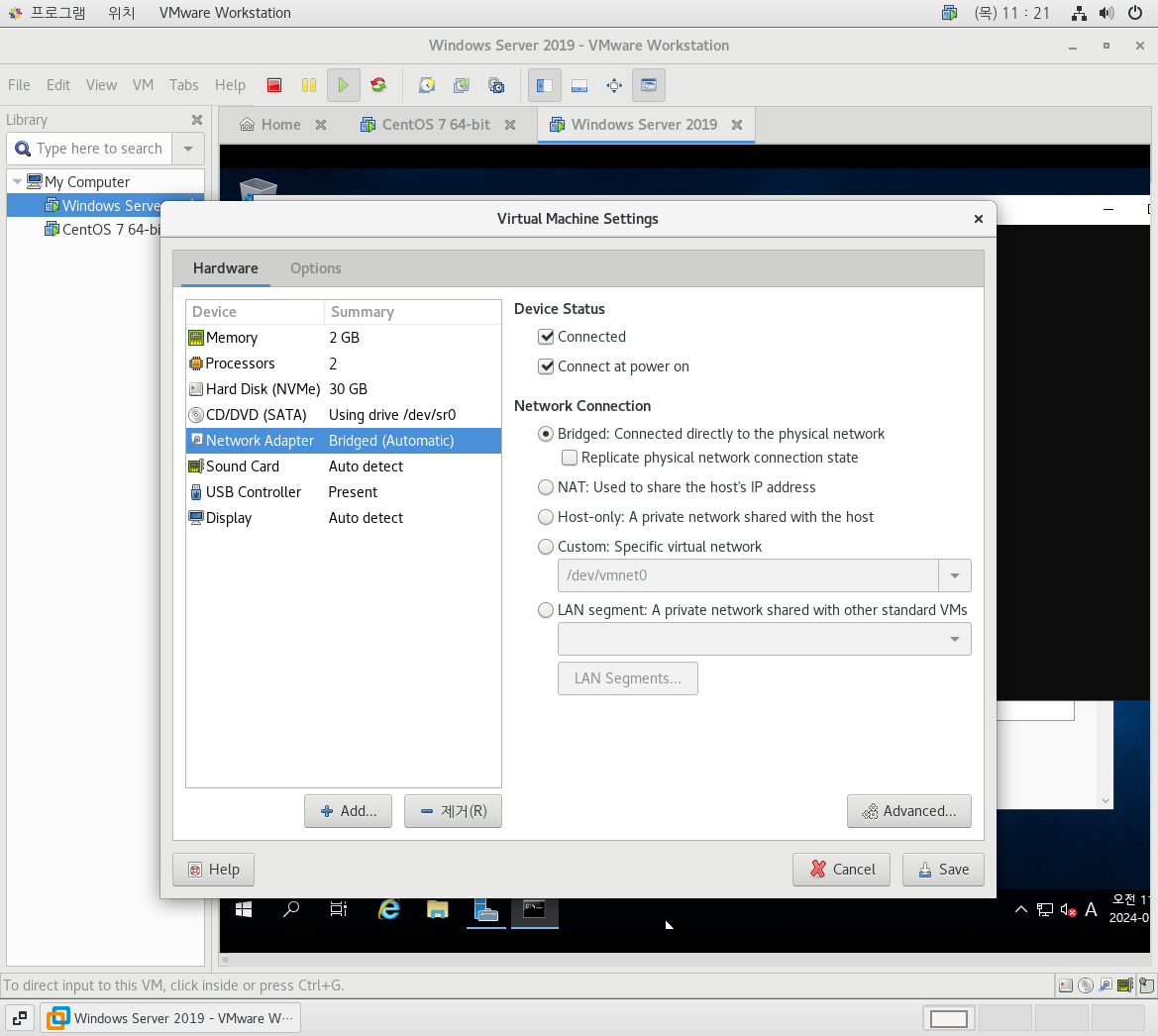1158x1036 pixels.
Task: Click the USB device status bar icon
Action: point(1146,985)
